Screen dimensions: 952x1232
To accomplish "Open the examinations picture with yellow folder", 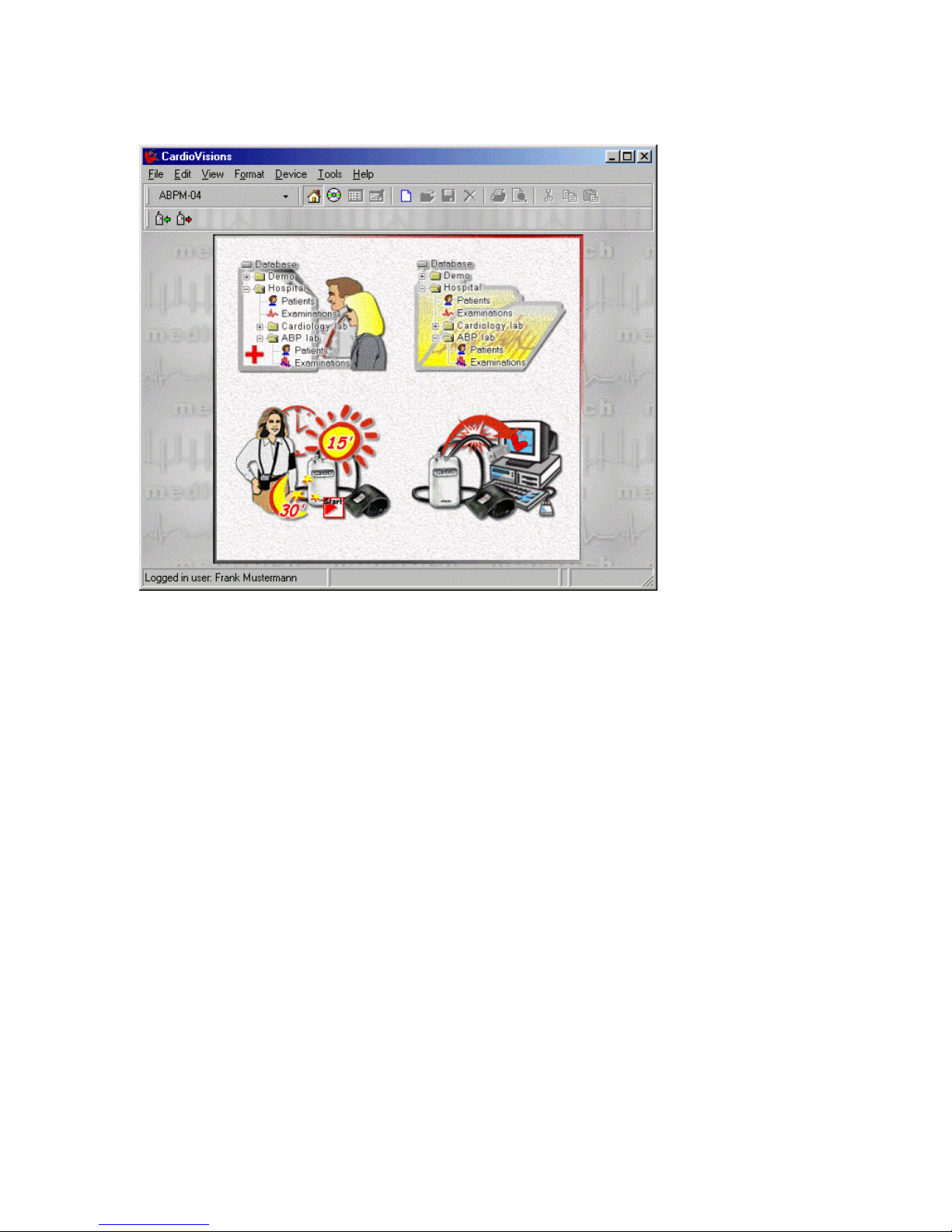I will (x=490, y=316).
